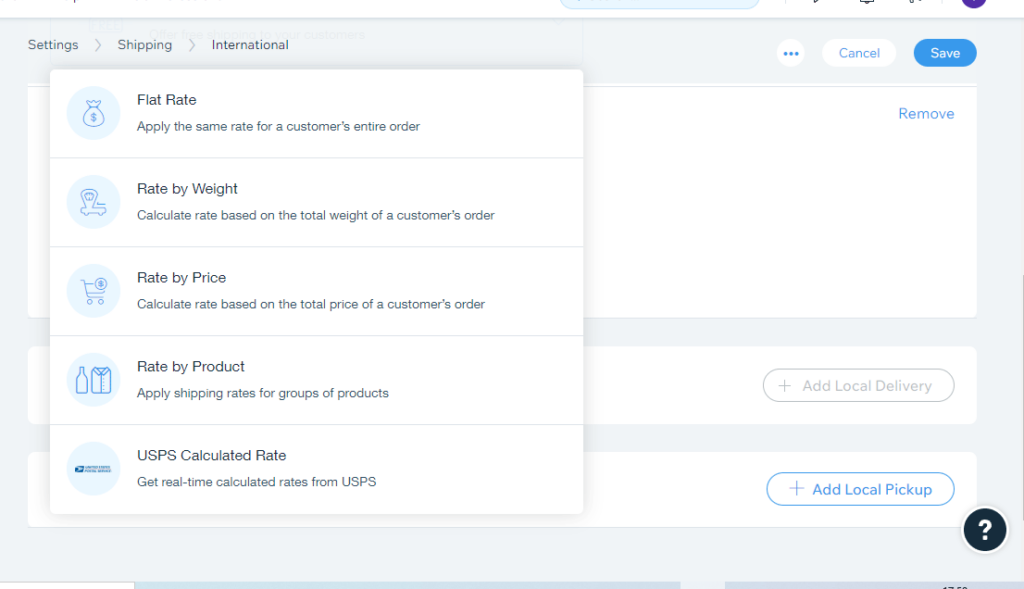The height and width of the screenshot is (589, 1024).
Task: Select the Flat Rate option
Action: point(316,113)
